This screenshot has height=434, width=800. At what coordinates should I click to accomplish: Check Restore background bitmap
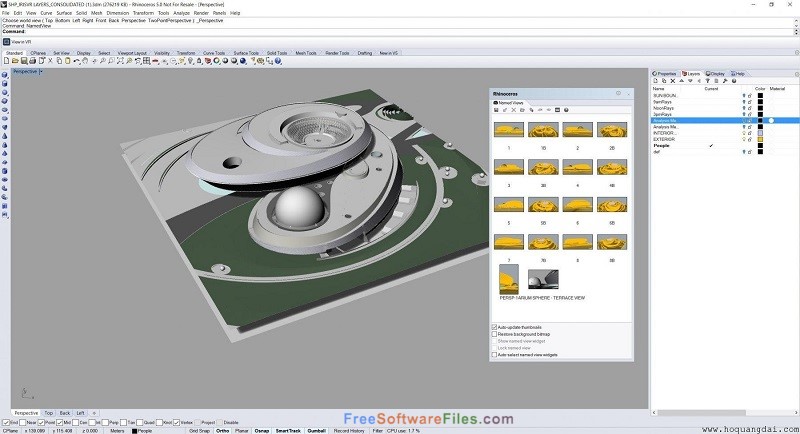(494, 334)
